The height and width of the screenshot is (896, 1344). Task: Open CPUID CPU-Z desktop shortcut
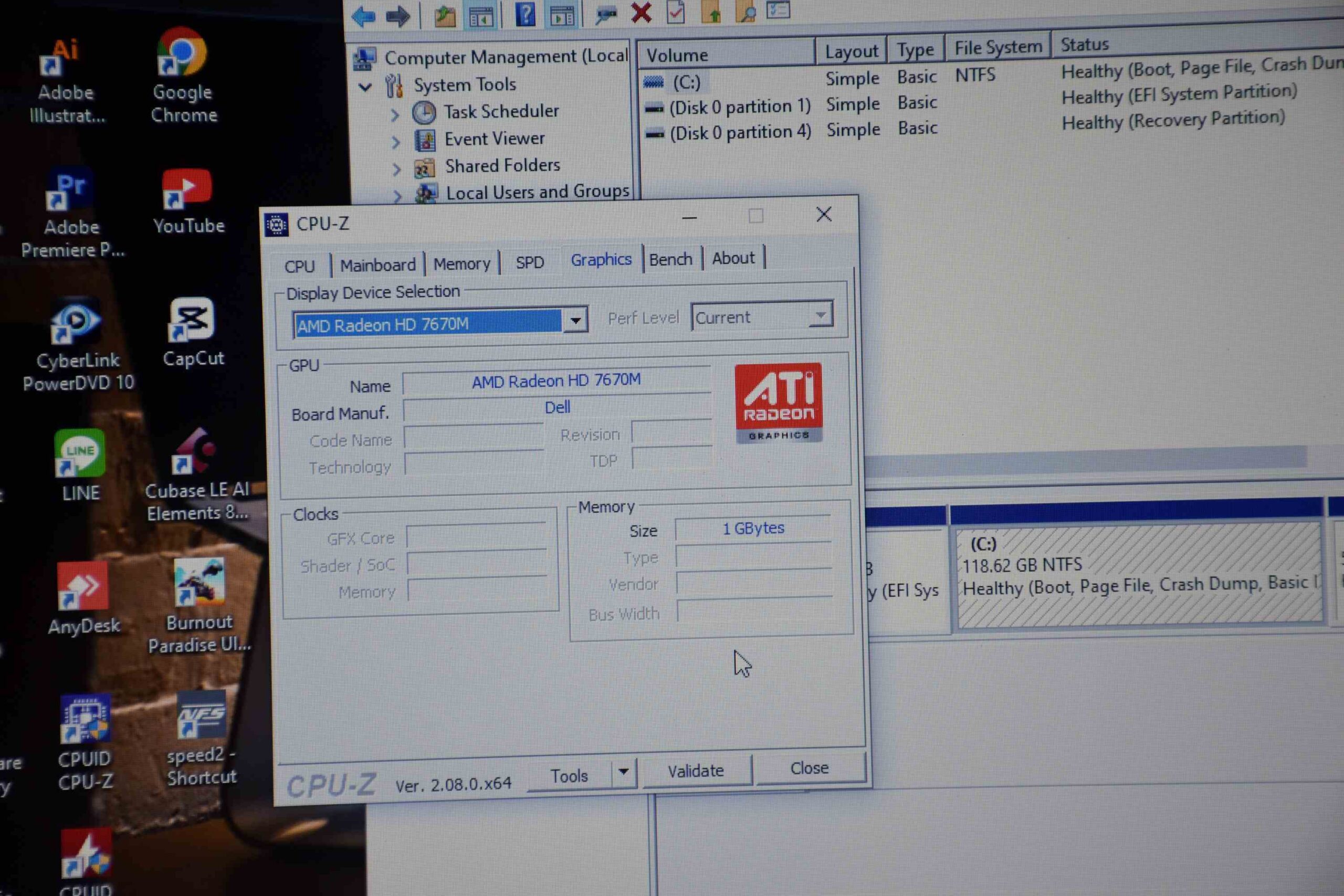click(85, 741)
